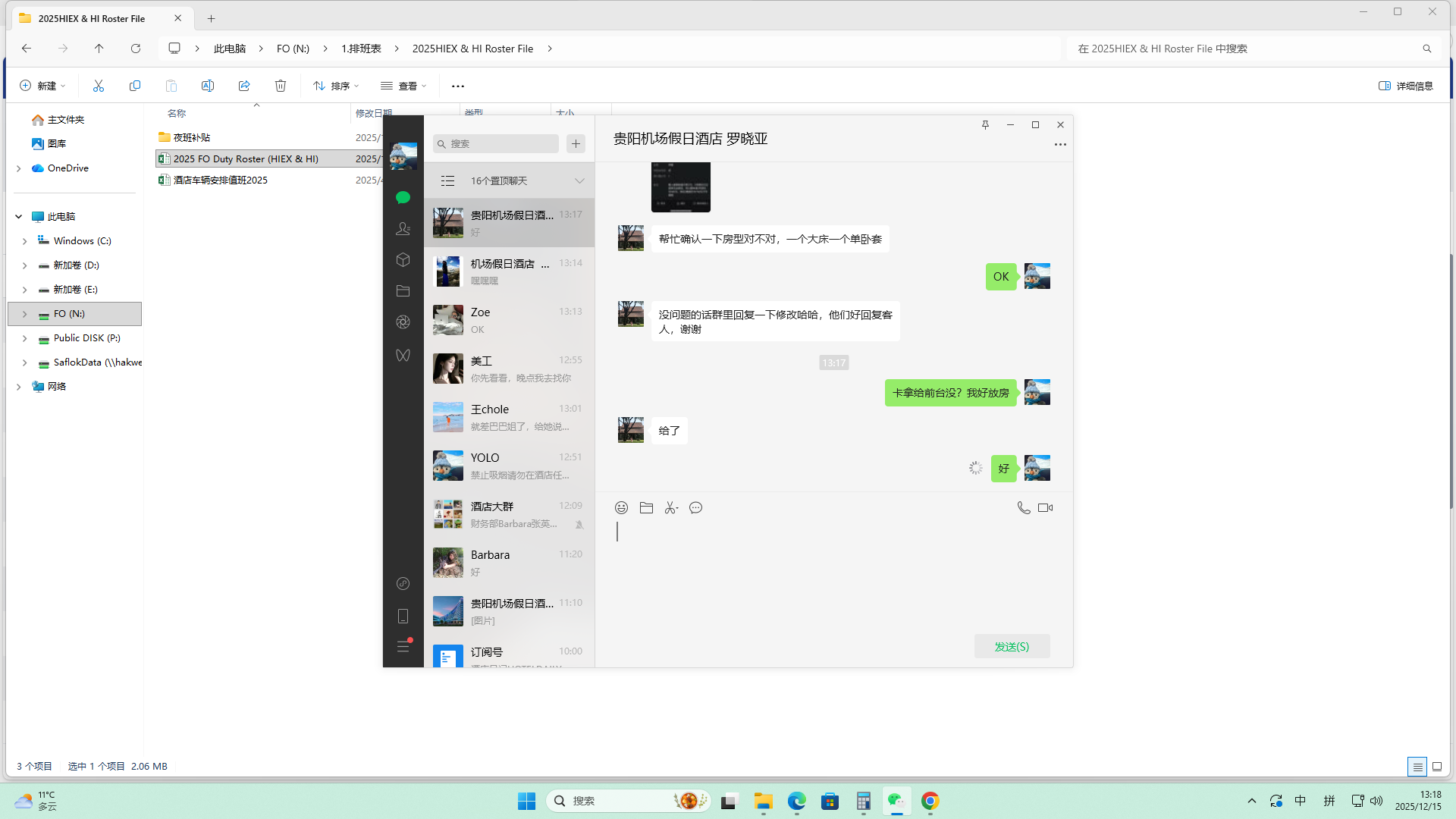Image resolution: width=1456 pixels, height=819 pixels.
Task: Open the Zoe conversation
Action: (x=509, y=320)
